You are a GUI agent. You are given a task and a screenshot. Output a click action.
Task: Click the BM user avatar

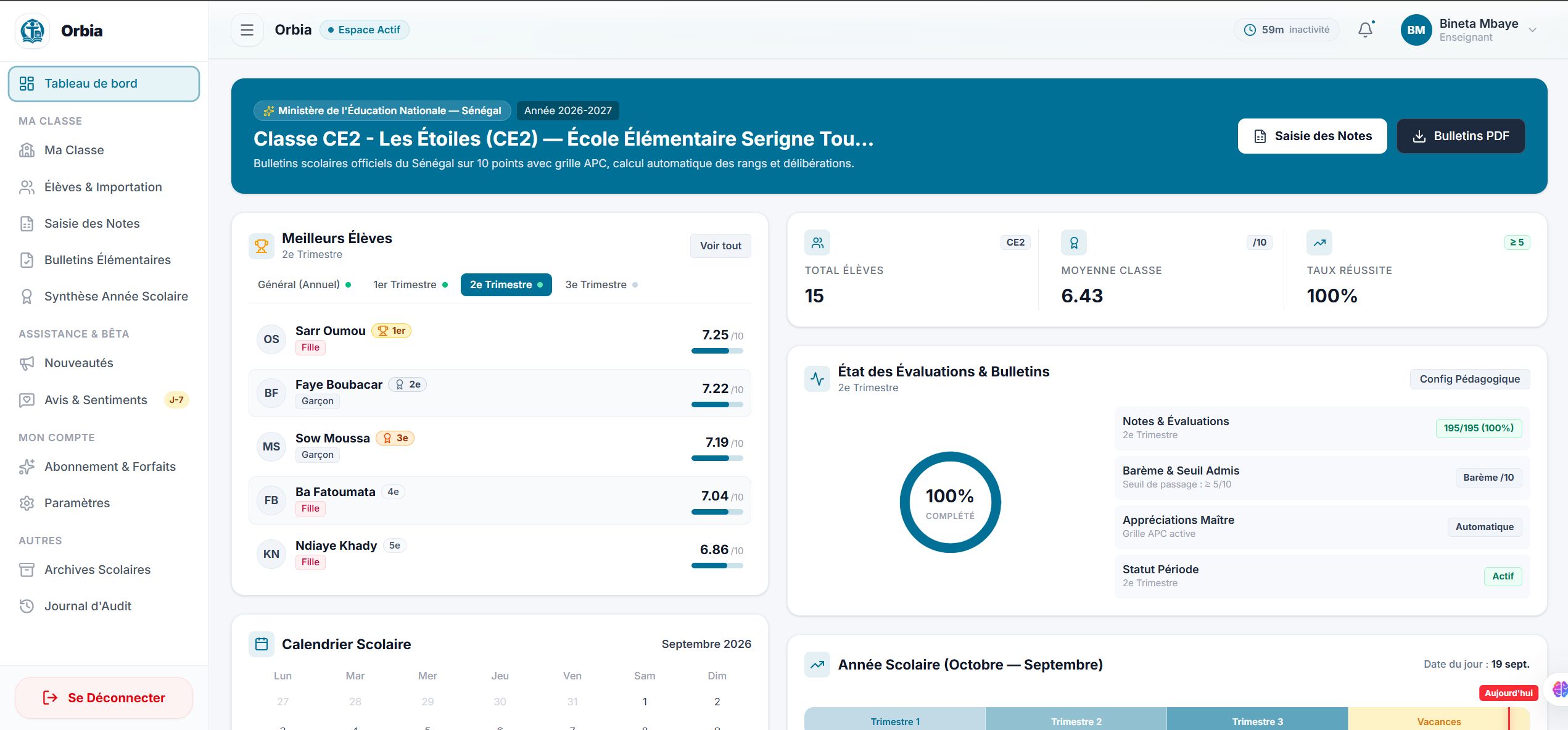1416,30
